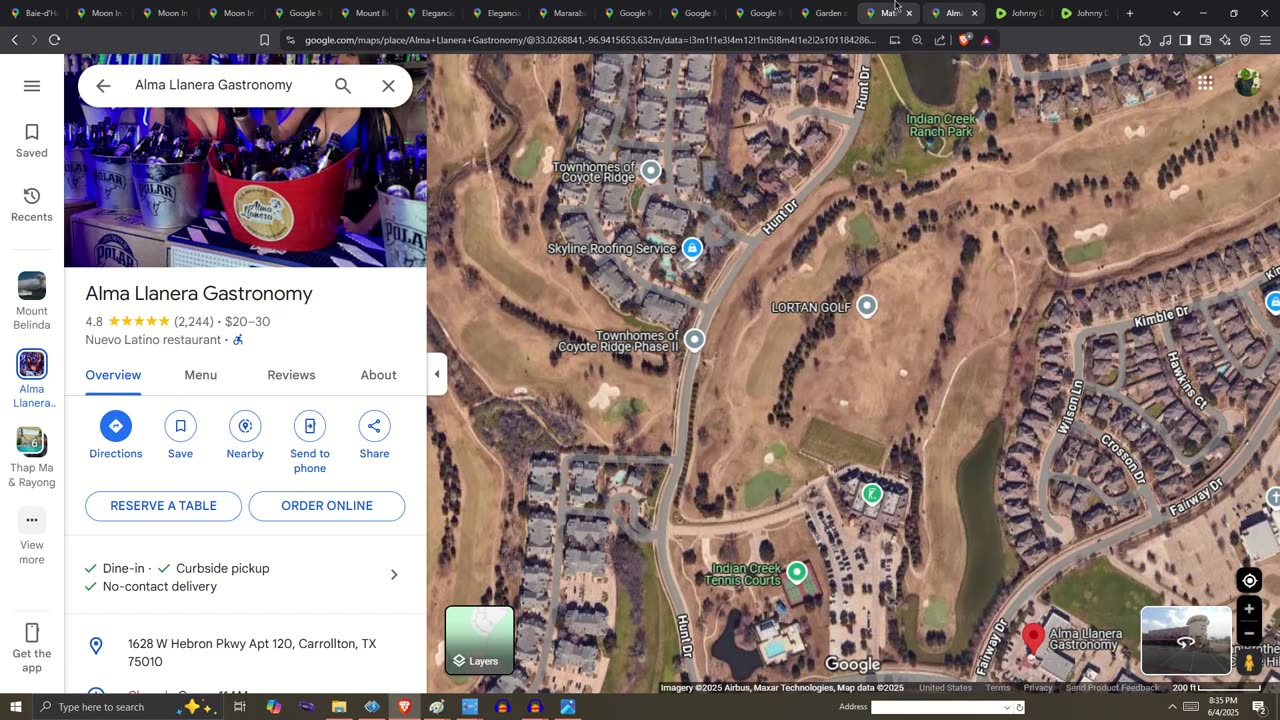
Task: Switch to the Menu tab
Action: coord(200,375)
